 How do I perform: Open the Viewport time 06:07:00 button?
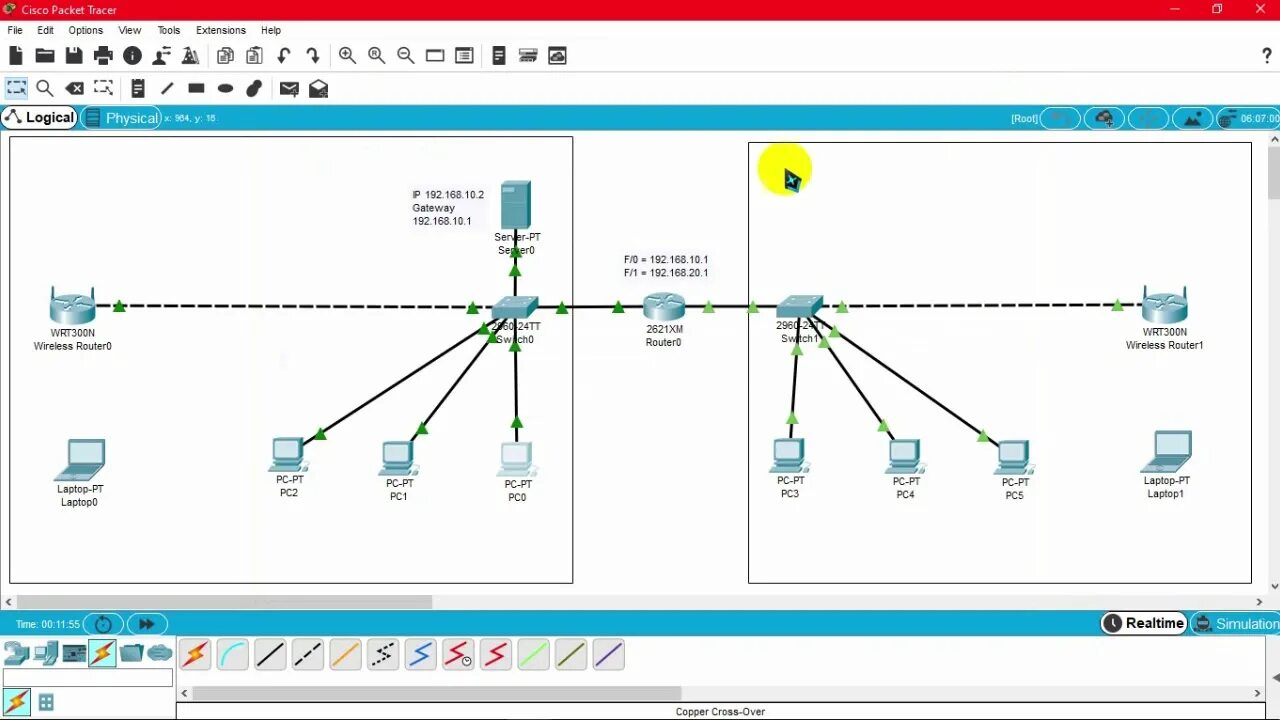(x=1248, y=118)
